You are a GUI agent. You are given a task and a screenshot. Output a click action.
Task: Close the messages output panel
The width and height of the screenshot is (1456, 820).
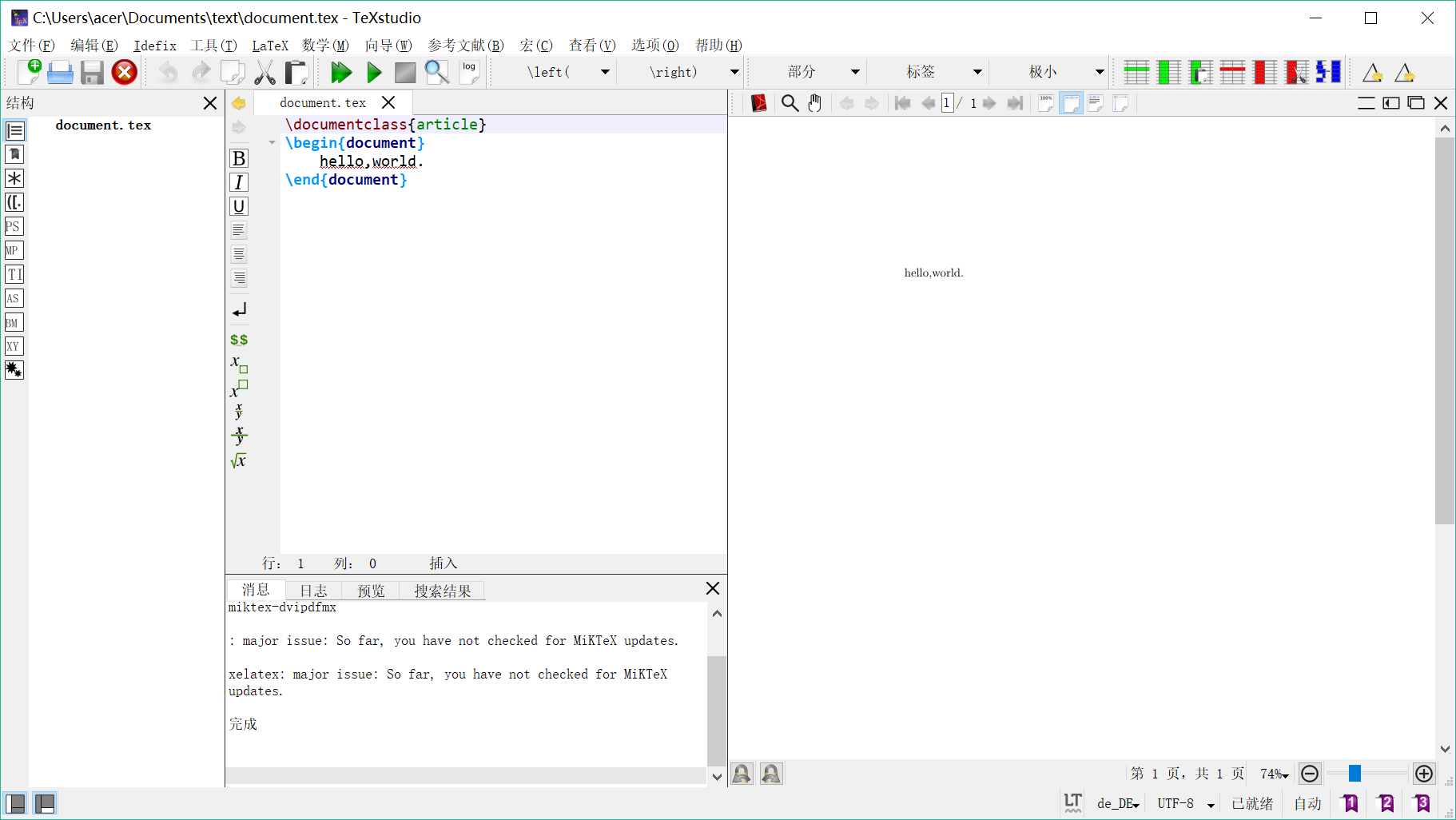[x=713, y=588]
